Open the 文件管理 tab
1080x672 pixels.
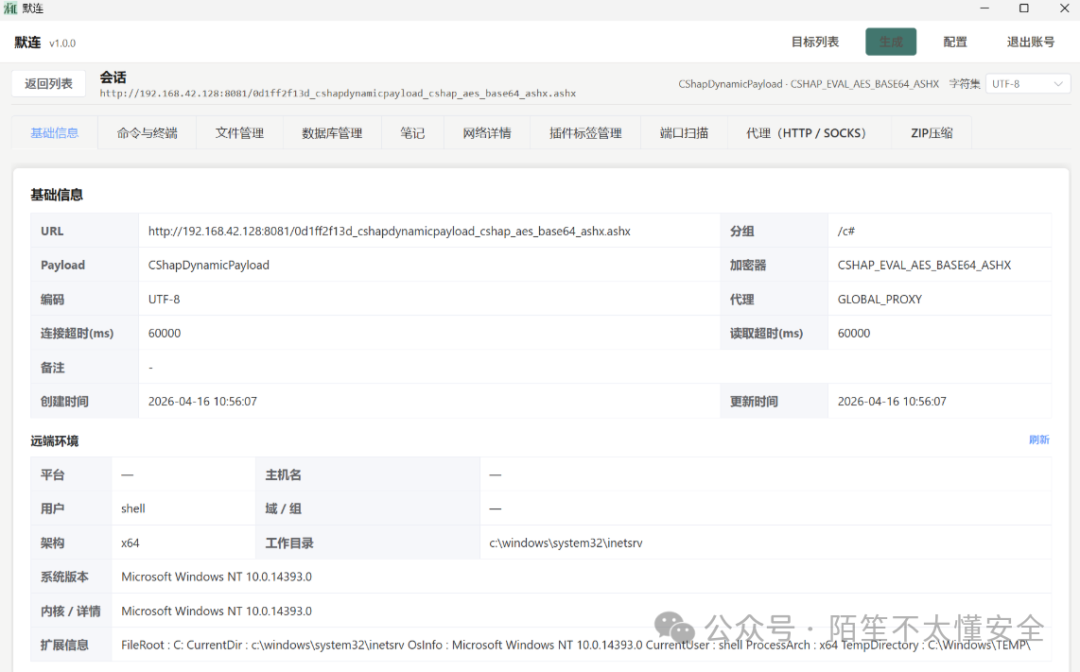tap(239, 133)
